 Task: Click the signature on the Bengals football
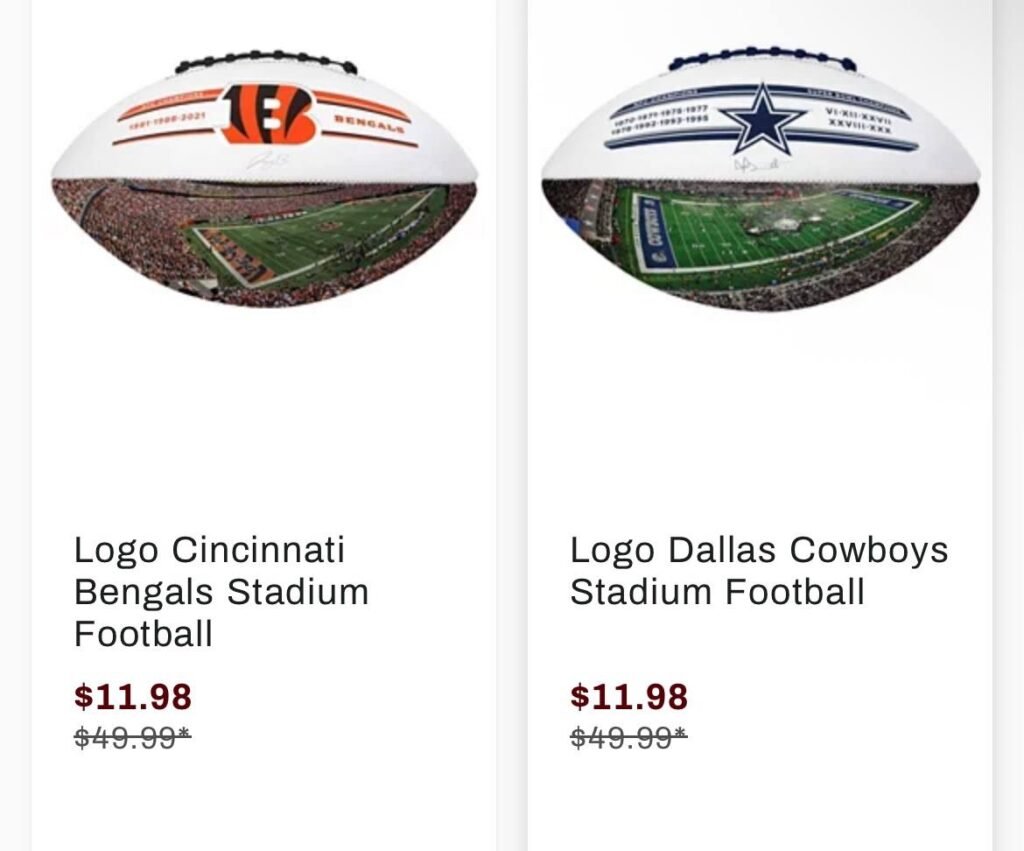(x=266, y=160)
